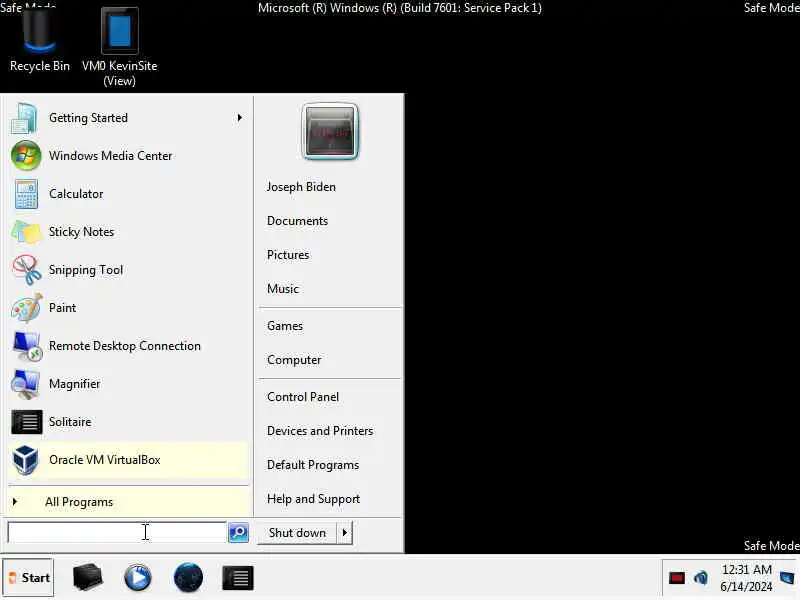Image resolution: width=800 pixels, height=600 pixels.
Task: Open Paint from the program list
Action: click(x=128, y=308)
